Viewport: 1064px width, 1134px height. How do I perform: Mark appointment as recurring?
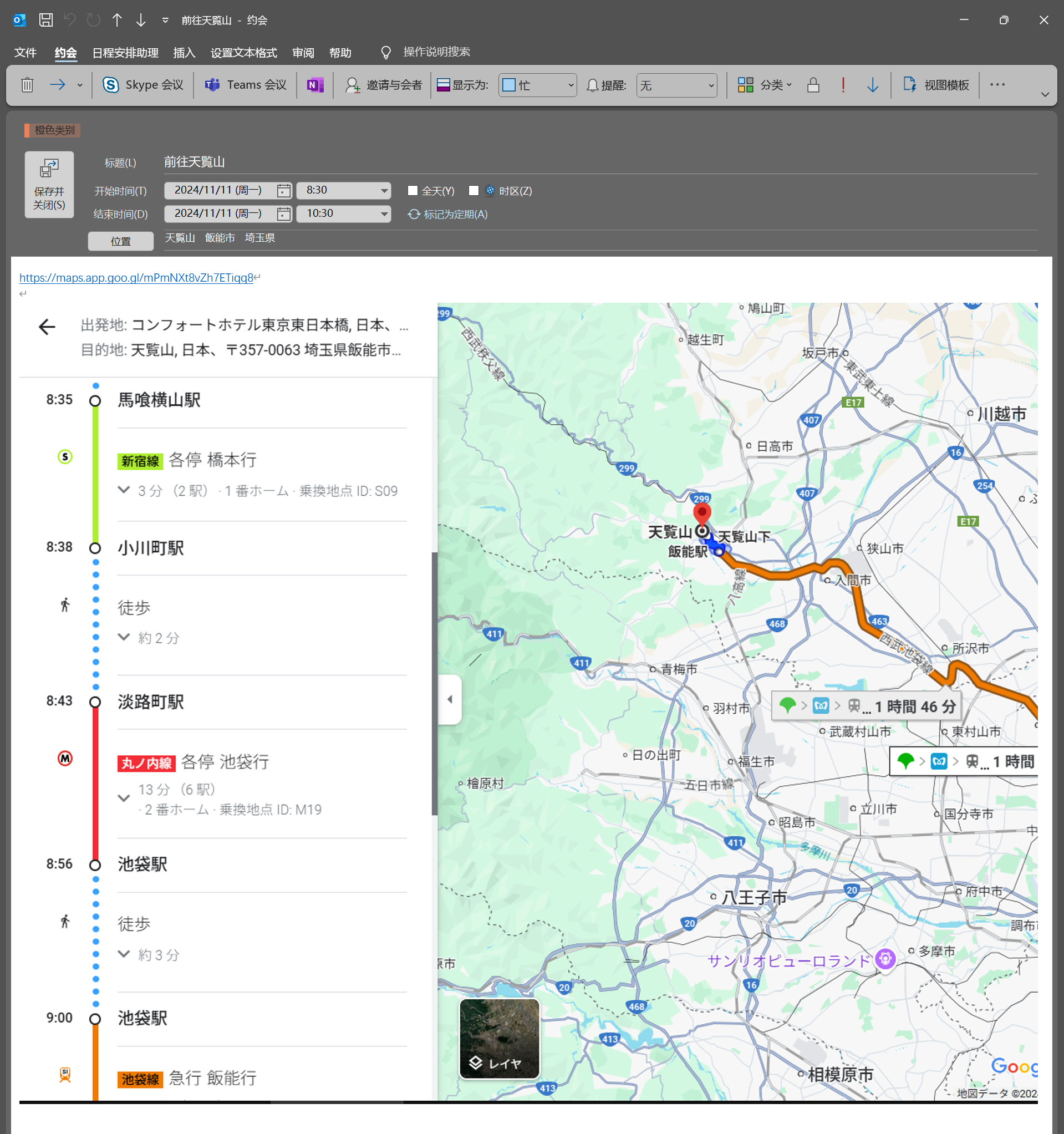(x=447, y=215)
